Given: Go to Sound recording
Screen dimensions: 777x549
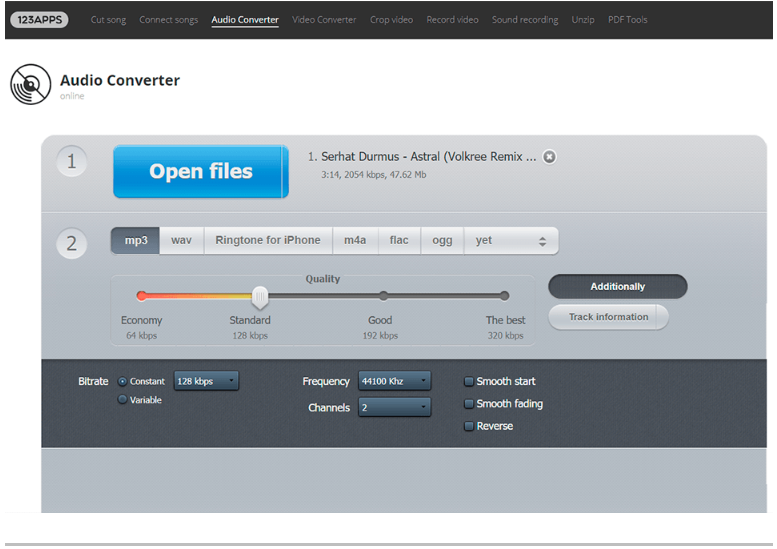Looking at the screenshot, I should point(525,20).
